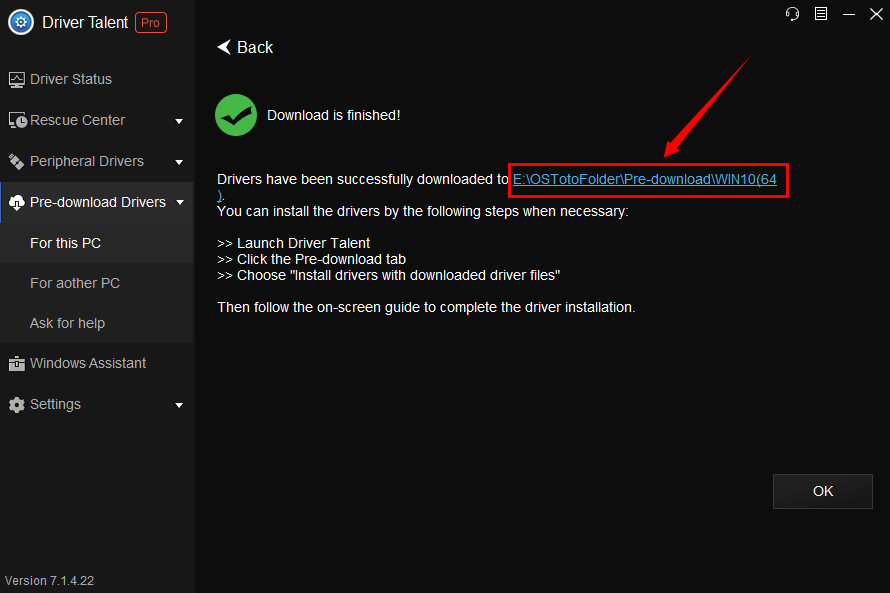
Task: Select For aother PC option
Action: (96, 283)
